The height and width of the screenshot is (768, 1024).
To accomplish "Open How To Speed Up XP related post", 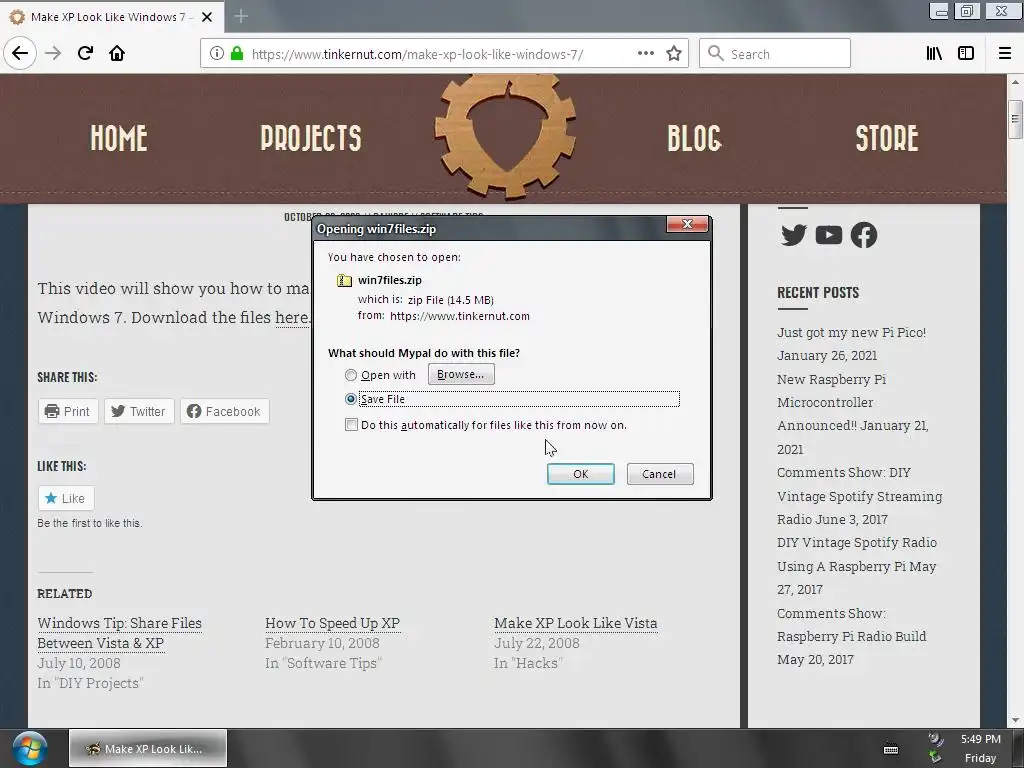I will pyautogui.click(x=332, y=623).
